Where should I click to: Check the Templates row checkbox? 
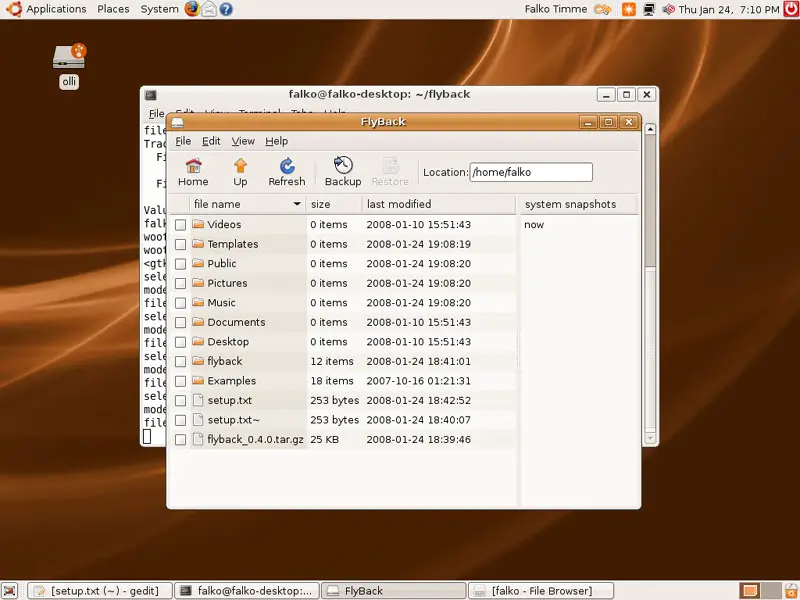[180, 244]
